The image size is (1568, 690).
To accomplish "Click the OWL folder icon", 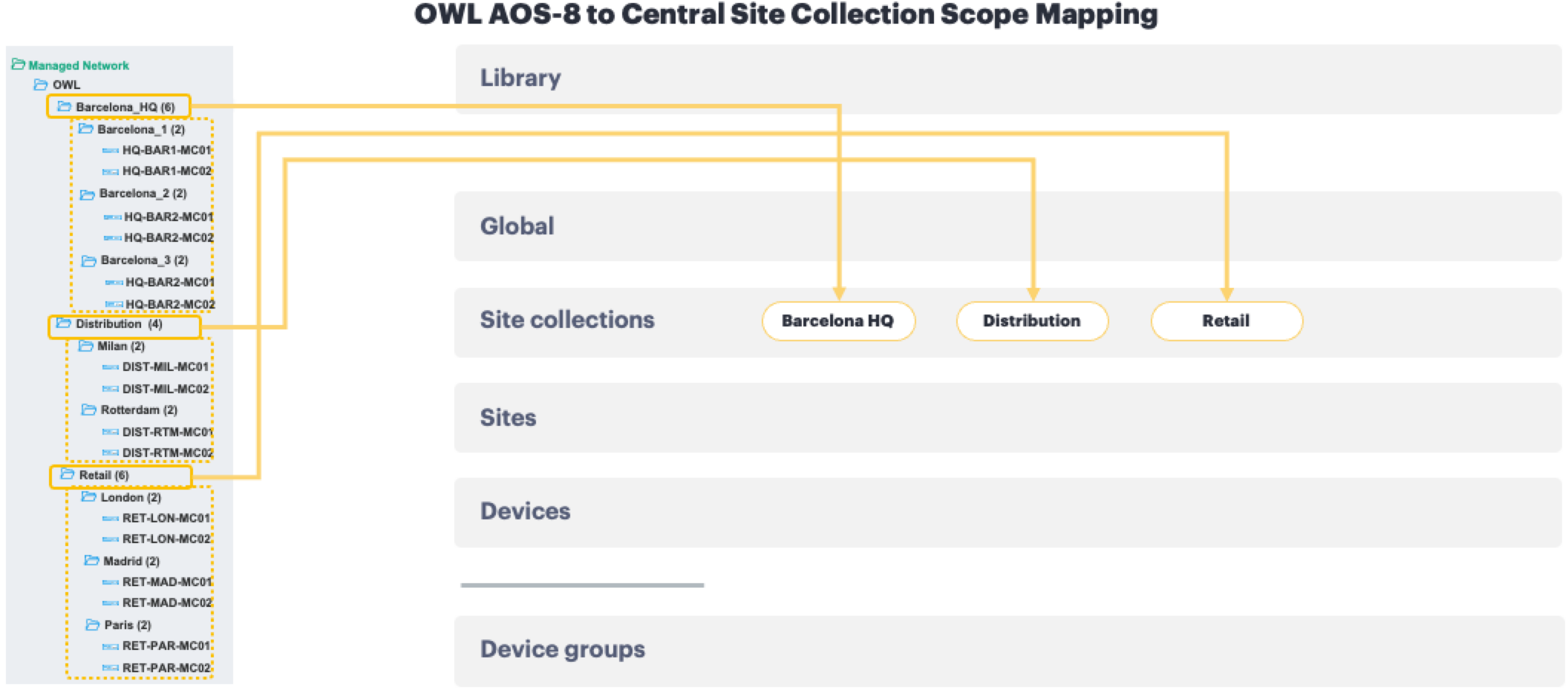I will point(41,85).
